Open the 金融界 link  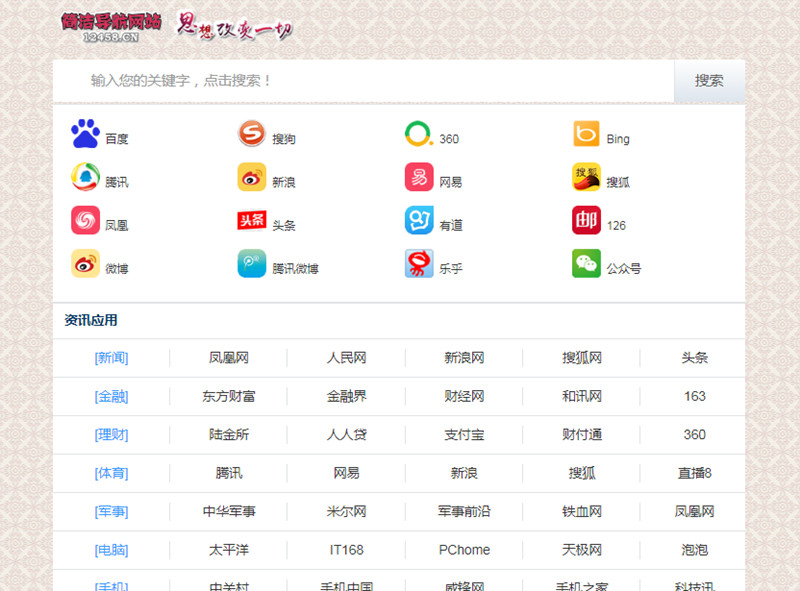(346, 397)
